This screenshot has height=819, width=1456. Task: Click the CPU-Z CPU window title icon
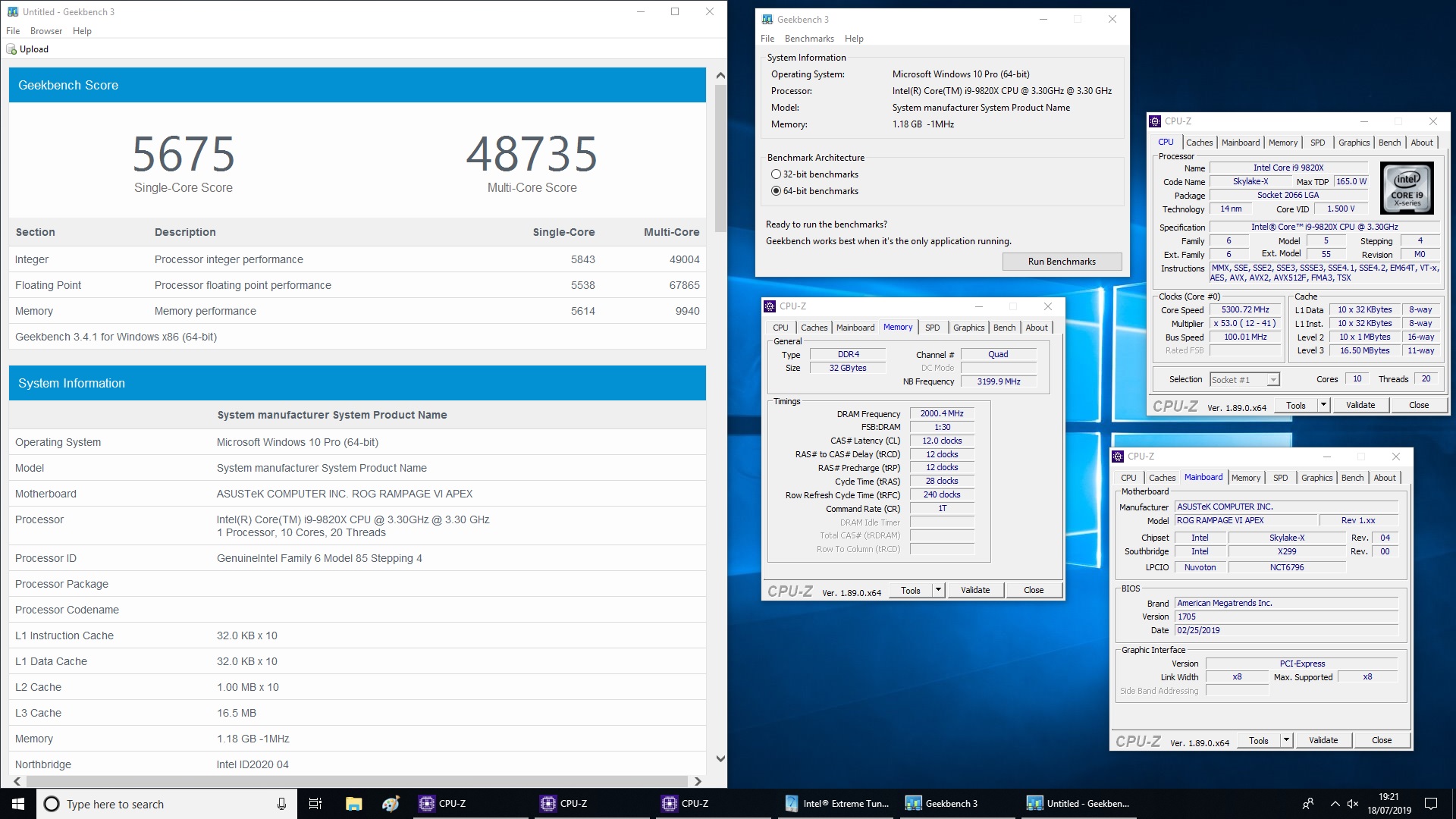[1155, 121]
